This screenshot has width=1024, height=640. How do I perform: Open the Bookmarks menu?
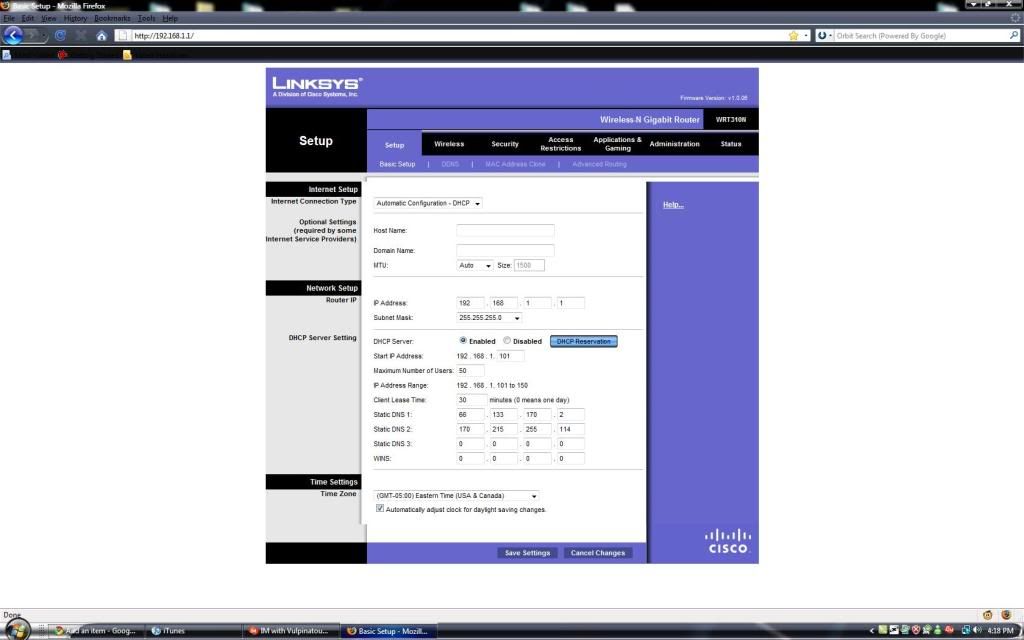pyautogui.click(x=112, y=18)
